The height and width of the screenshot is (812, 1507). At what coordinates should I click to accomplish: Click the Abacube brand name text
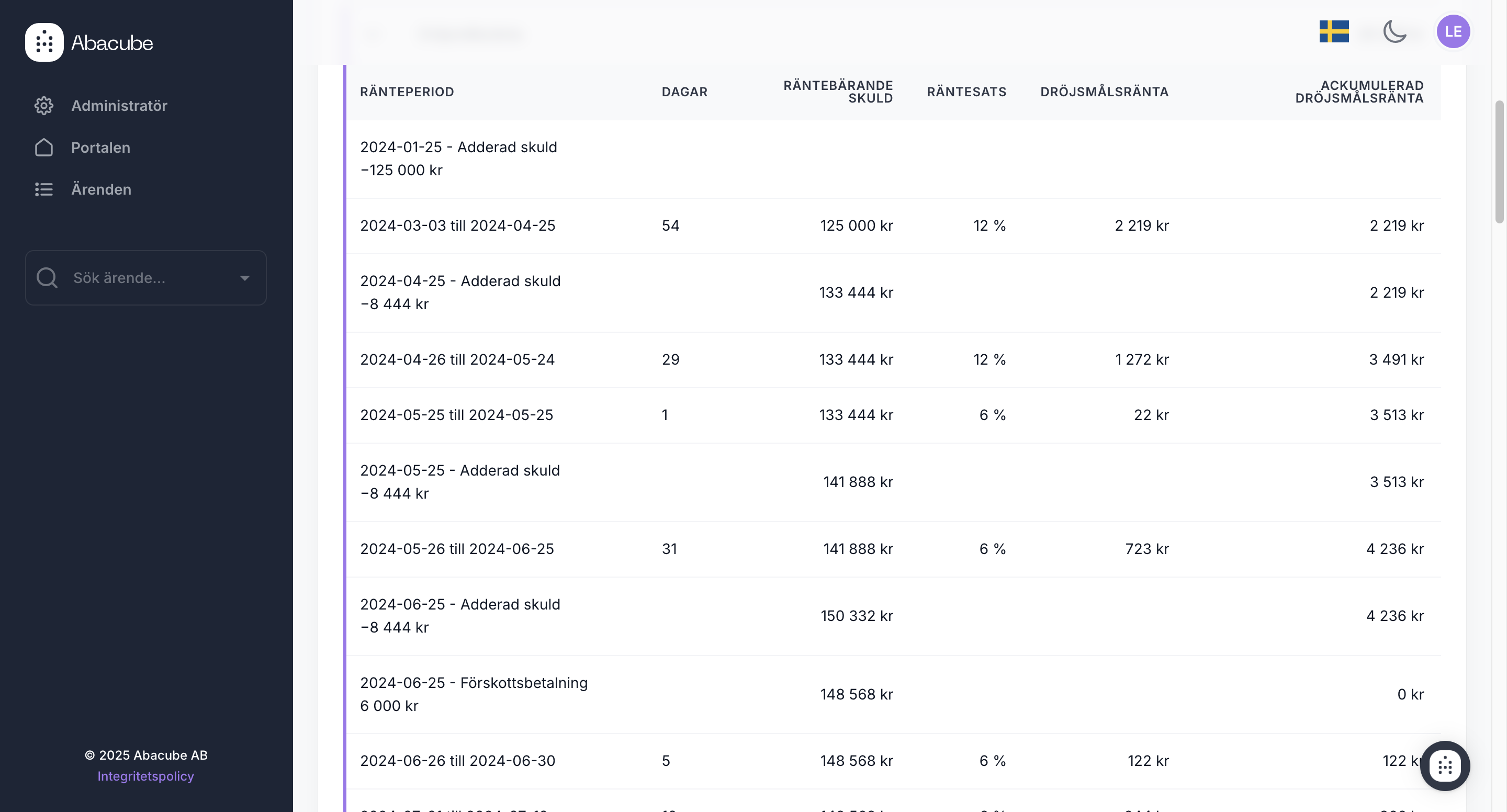pyautogui.click(x=112, y=43)
